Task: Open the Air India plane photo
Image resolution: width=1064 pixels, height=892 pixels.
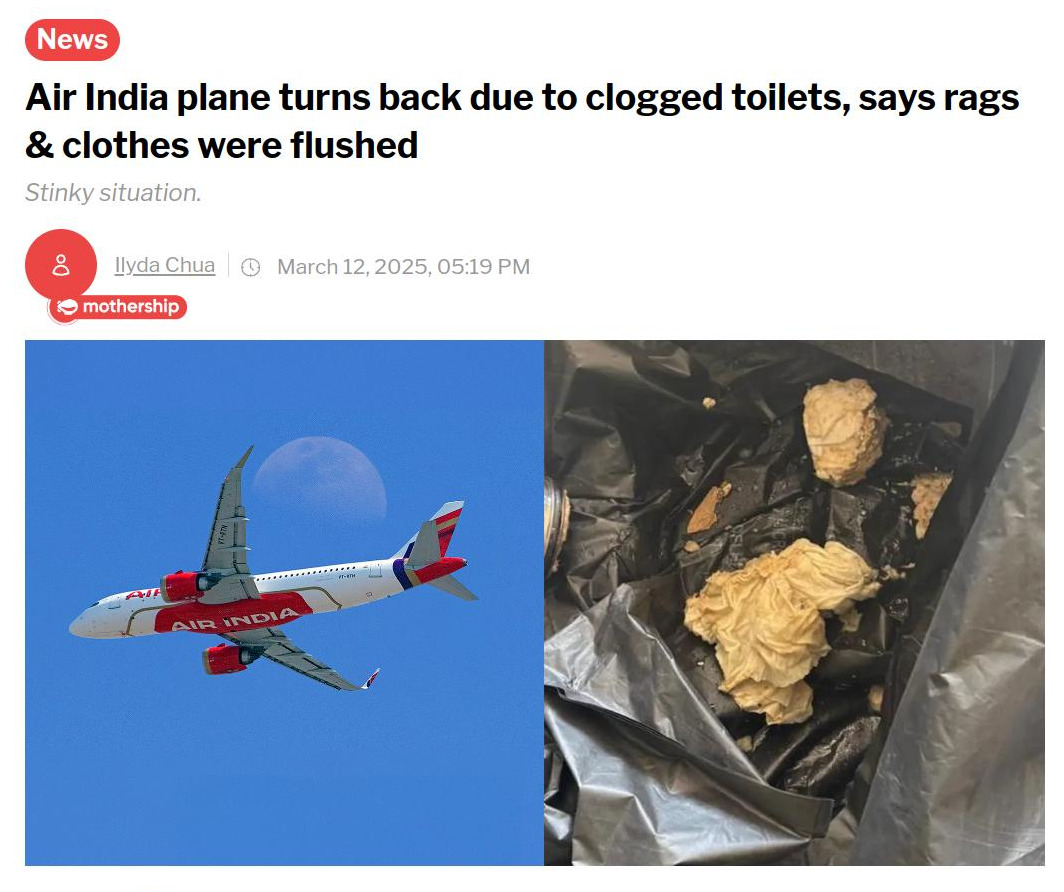Action: point(284,602)
